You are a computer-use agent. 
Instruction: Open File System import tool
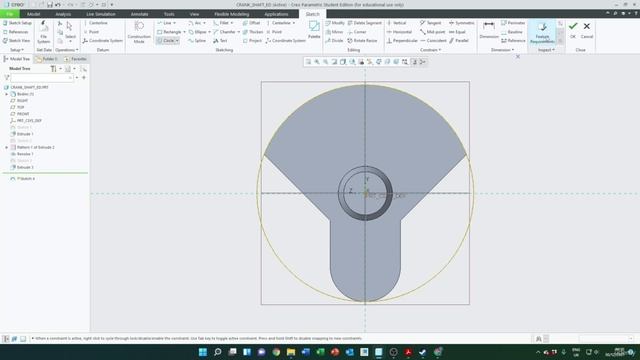pos(43,33)
